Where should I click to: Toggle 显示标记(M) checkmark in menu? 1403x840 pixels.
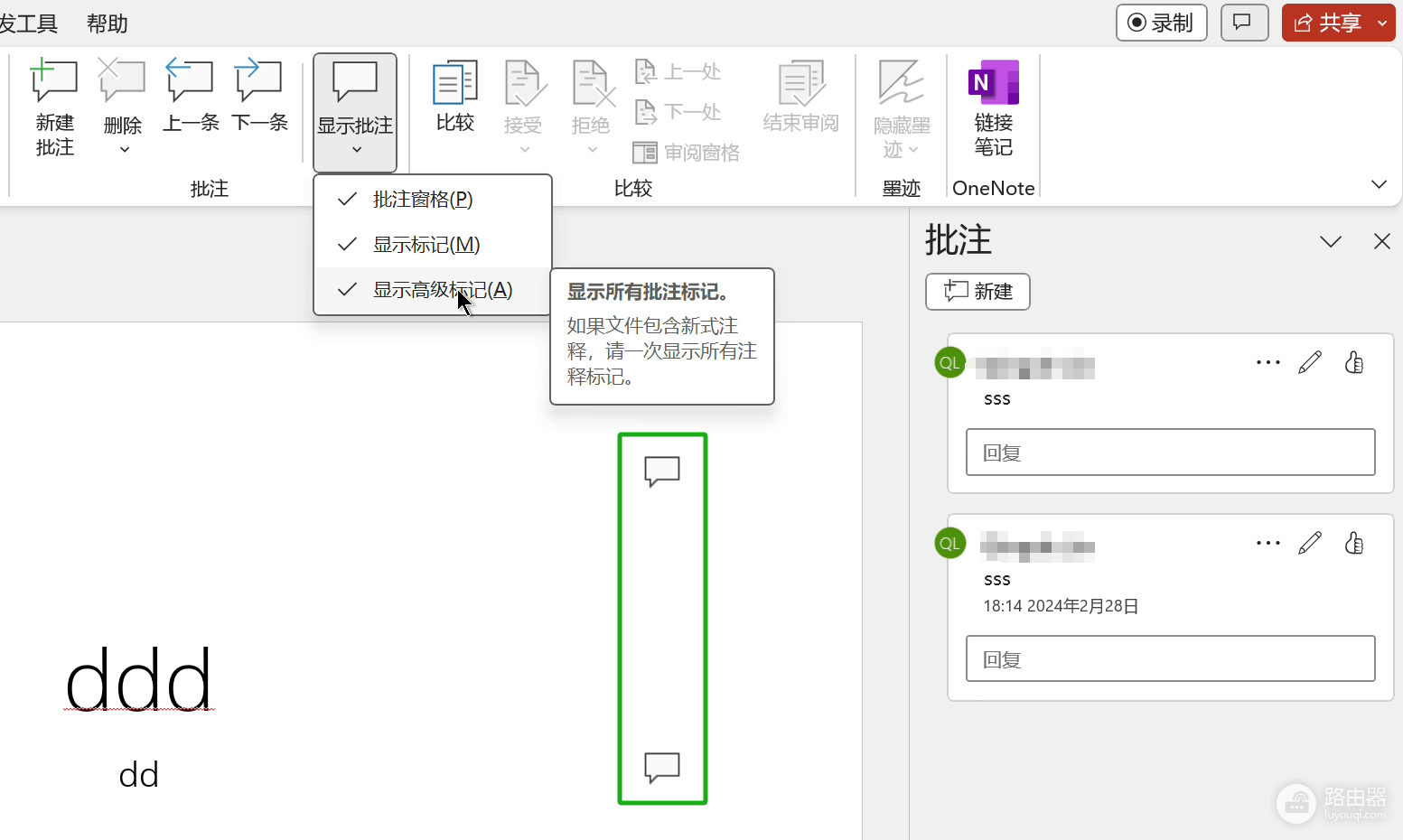click(x=347, y=244)
